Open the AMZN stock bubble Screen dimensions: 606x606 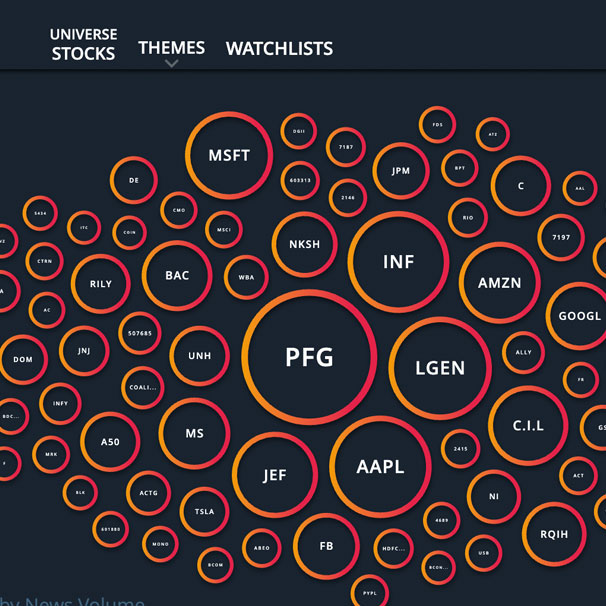pyautogui.click(x=499, y=283)
